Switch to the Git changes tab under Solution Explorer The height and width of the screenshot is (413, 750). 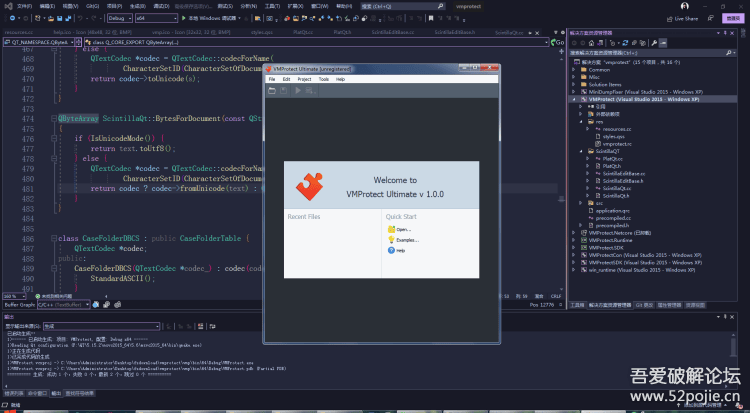click(644, 305)
